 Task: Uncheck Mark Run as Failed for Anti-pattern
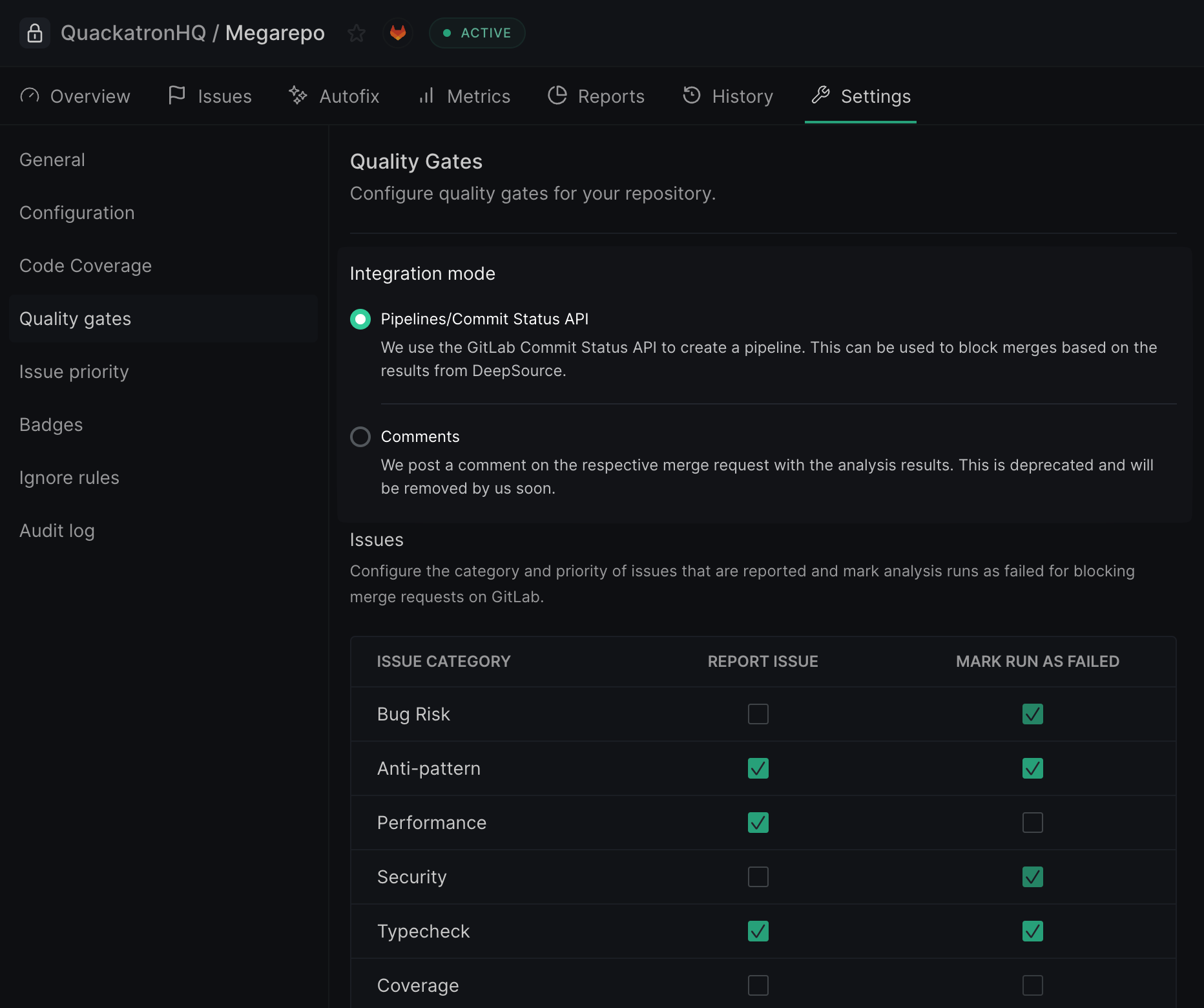pos(1032,768)
